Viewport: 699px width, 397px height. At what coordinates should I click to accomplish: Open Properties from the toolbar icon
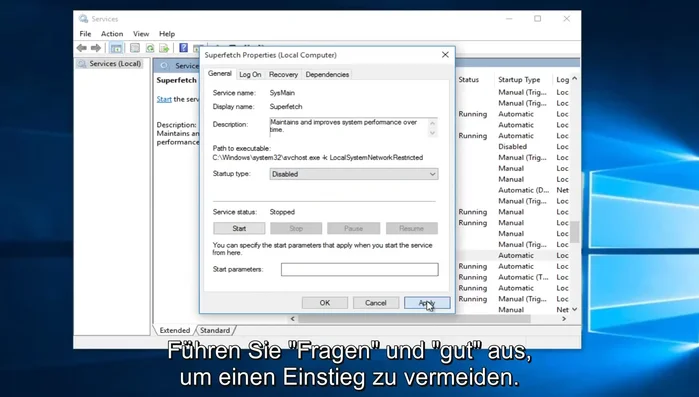135,48
